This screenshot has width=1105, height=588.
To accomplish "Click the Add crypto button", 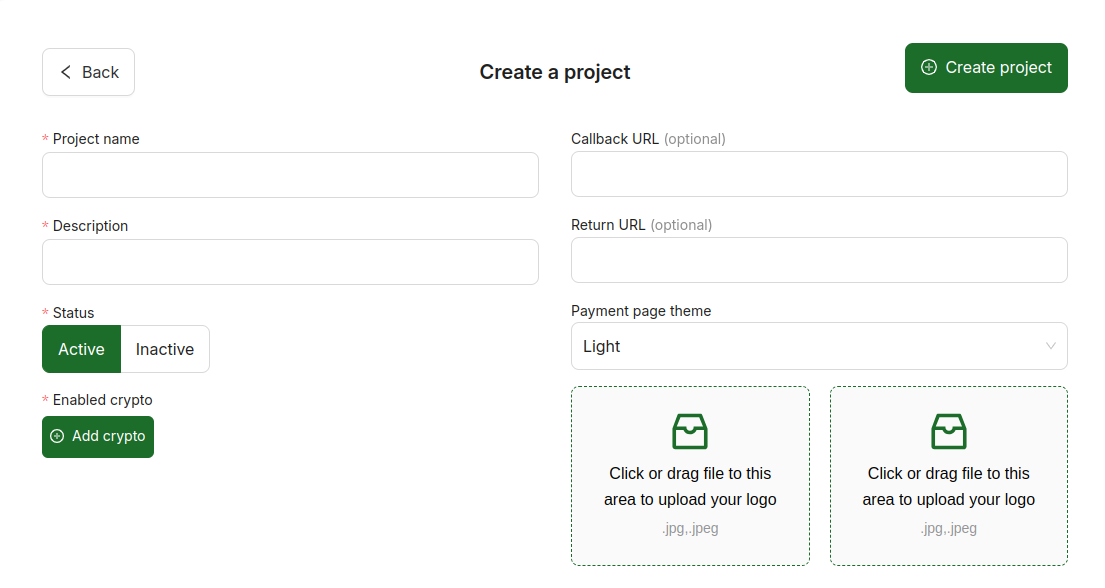I will [x=98, y=436].
